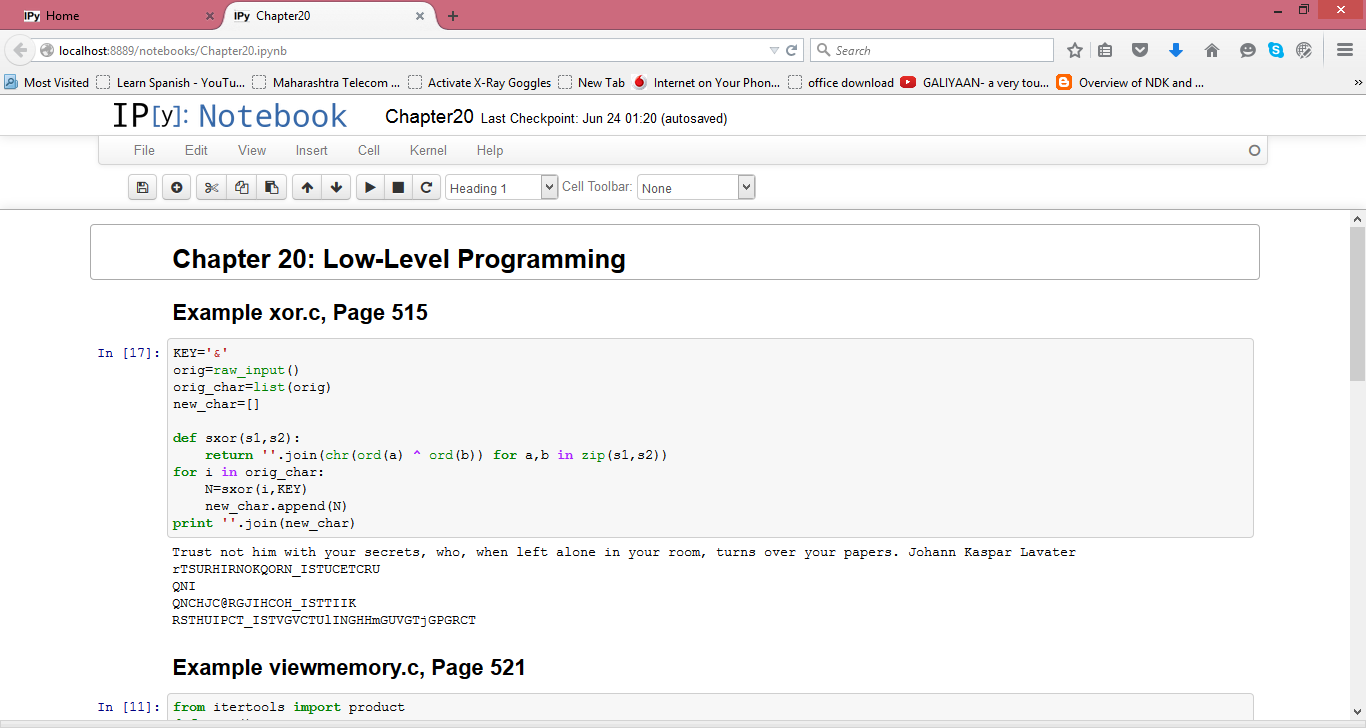Open the Kernel menu
The height and width of the screenshot is (728, 1366).
(428, 150)
